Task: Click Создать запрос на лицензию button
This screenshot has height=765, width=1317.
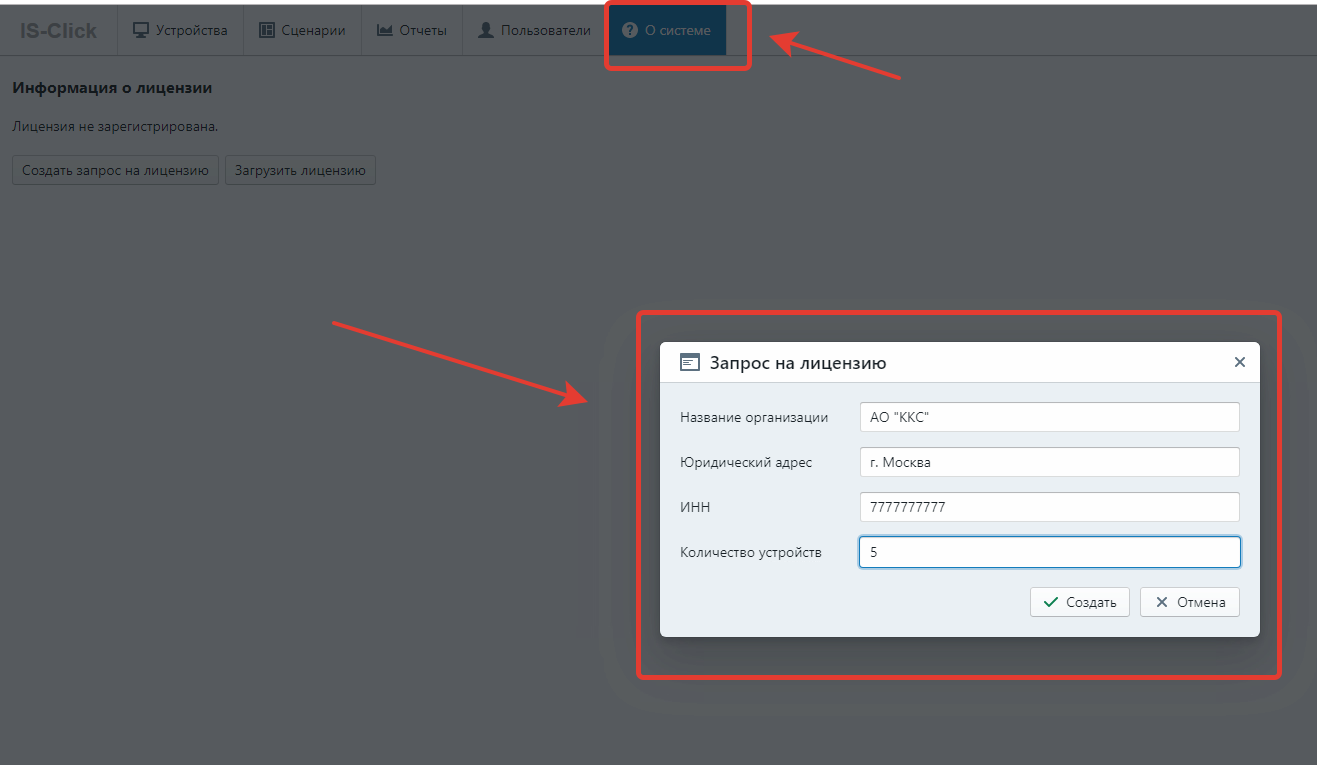Action: 115,170
